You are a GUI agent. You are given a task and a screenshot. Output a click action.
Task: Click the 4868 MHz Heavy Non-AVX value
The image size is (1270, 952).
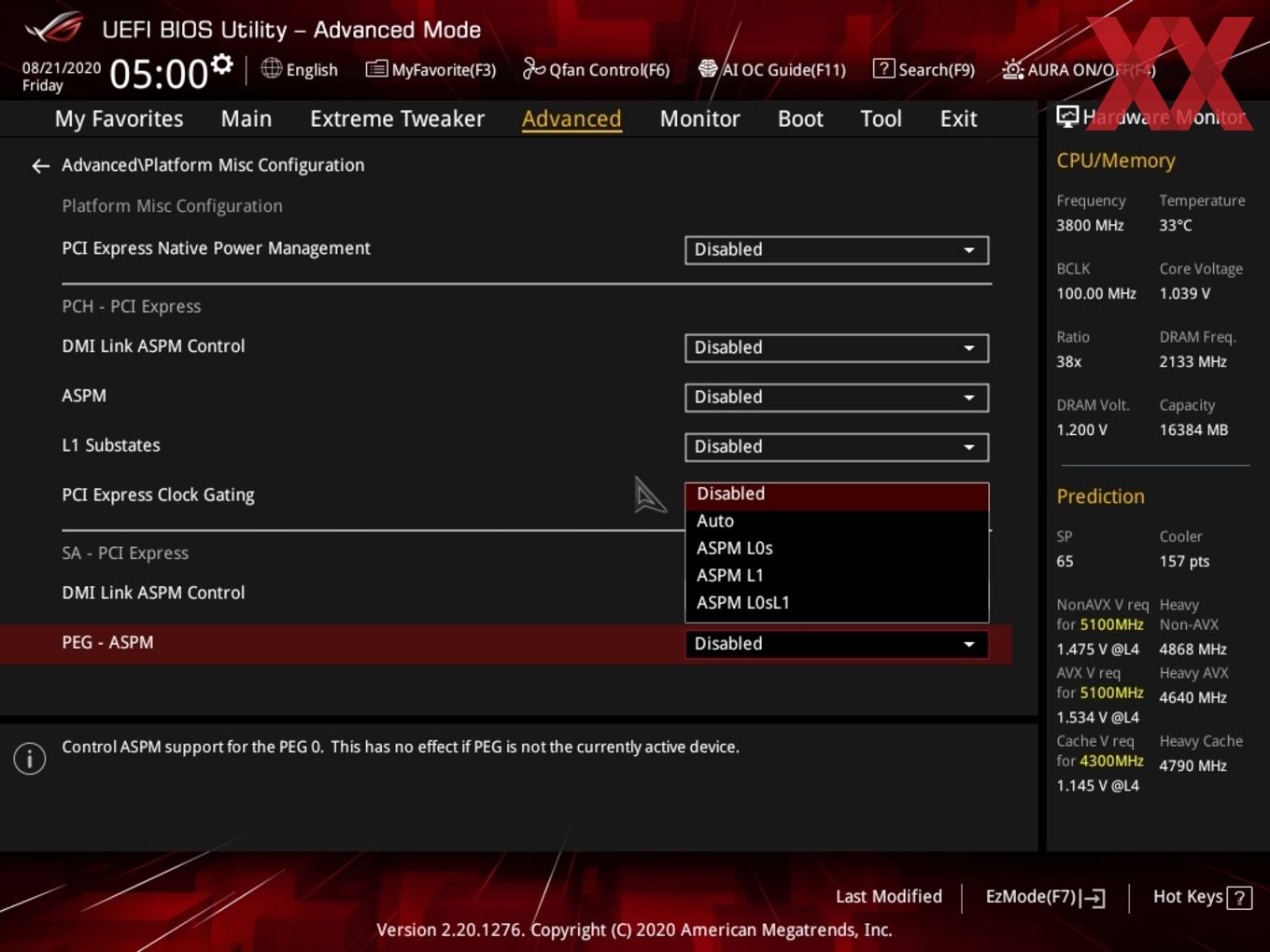[1192, 650]
